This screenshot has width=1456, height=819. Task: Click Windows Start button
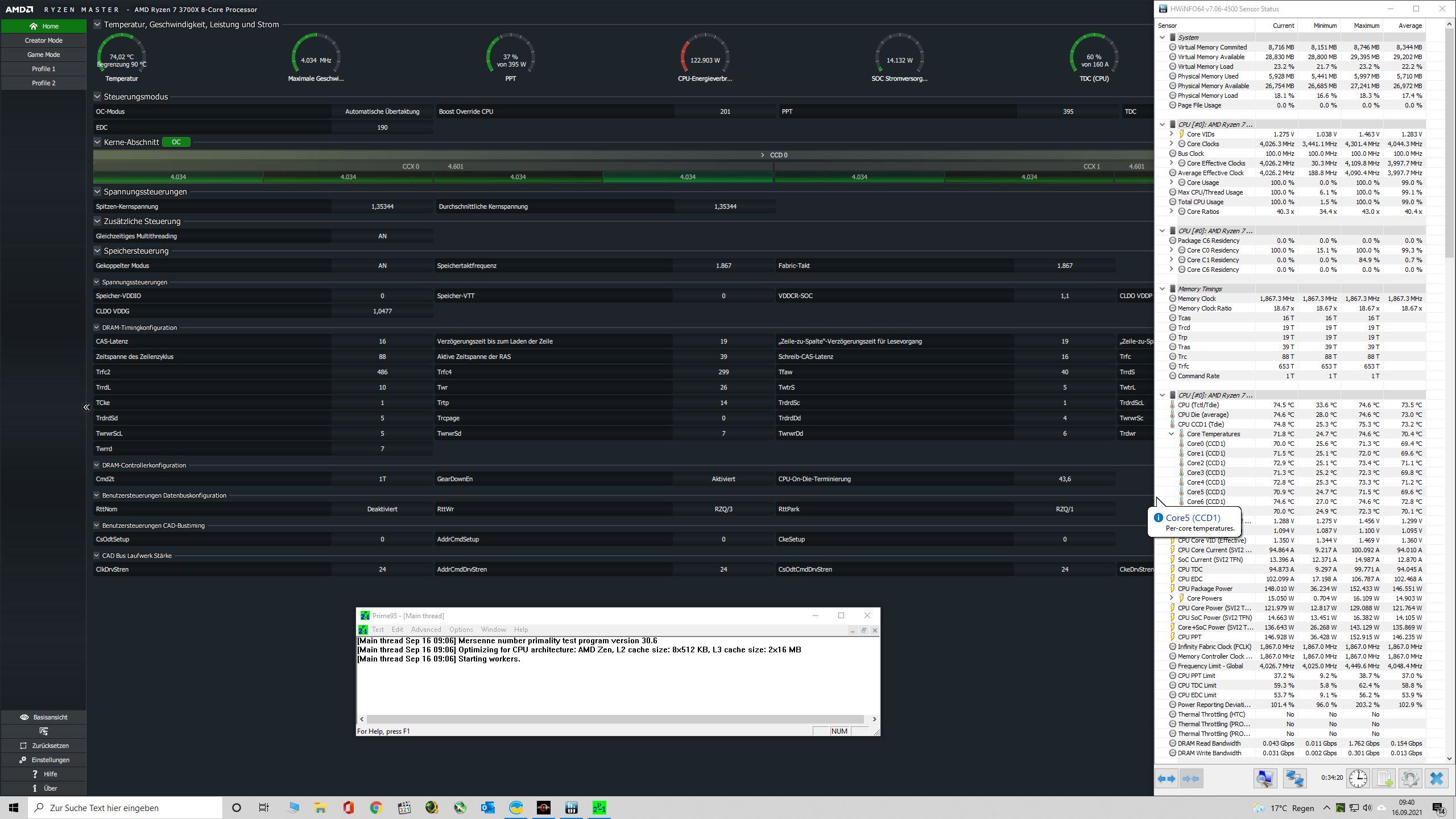pos(14,808)
